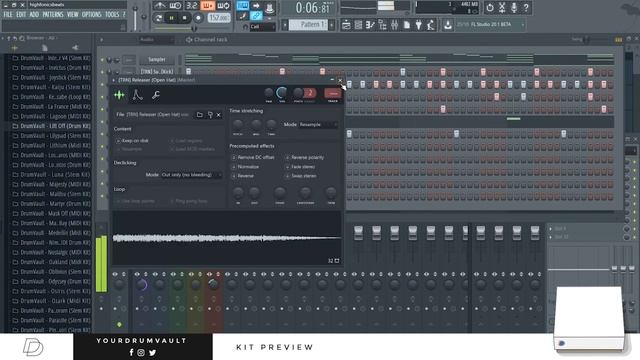Toggle typing keyboard to piano icon

243,5
